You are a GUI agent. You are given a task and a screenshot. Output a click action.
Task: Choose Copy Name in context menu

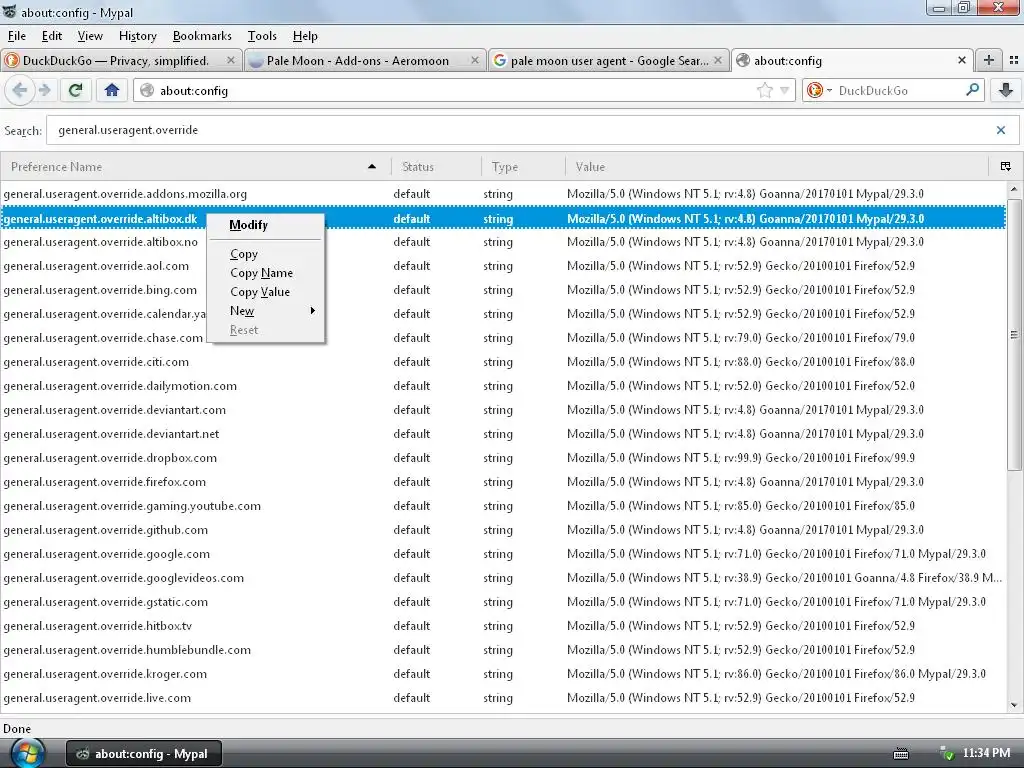(265, 272)
